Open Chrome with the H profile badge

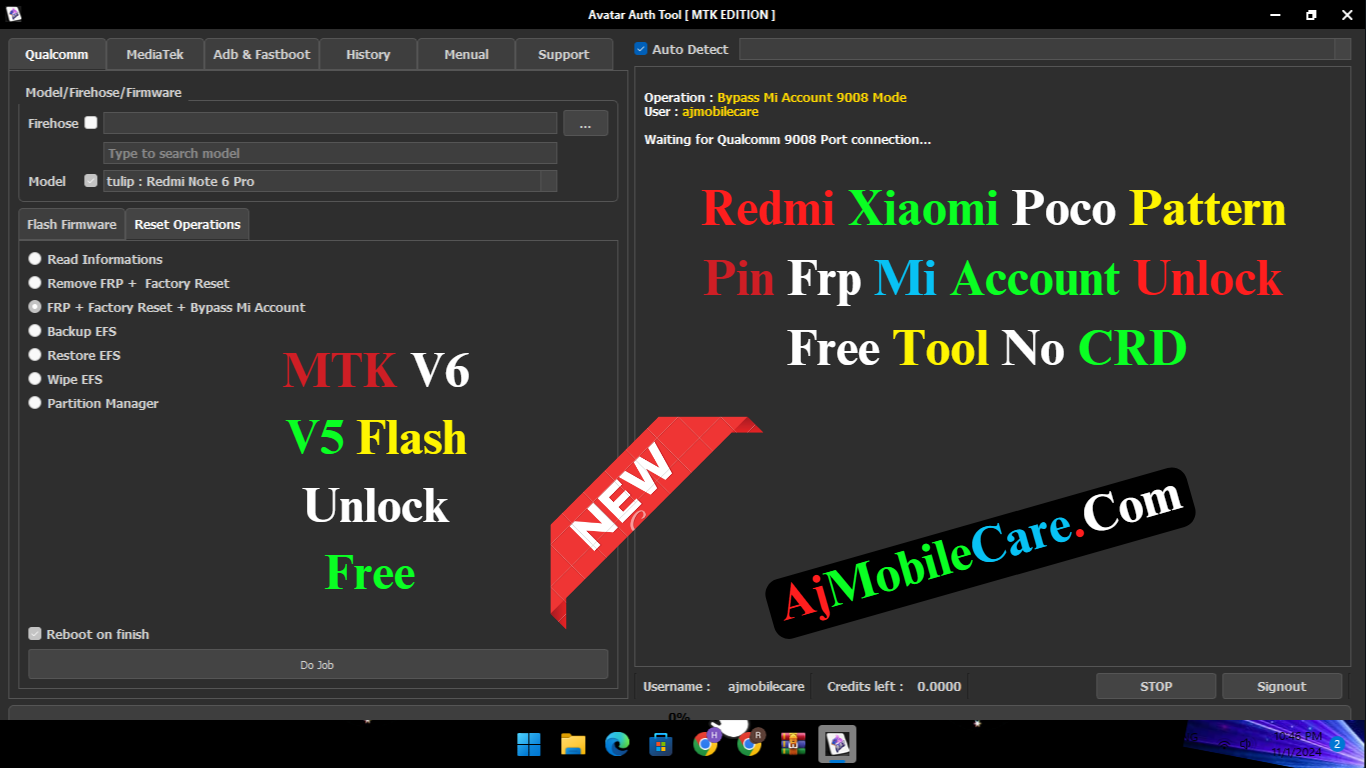click(x=706, y=743)
